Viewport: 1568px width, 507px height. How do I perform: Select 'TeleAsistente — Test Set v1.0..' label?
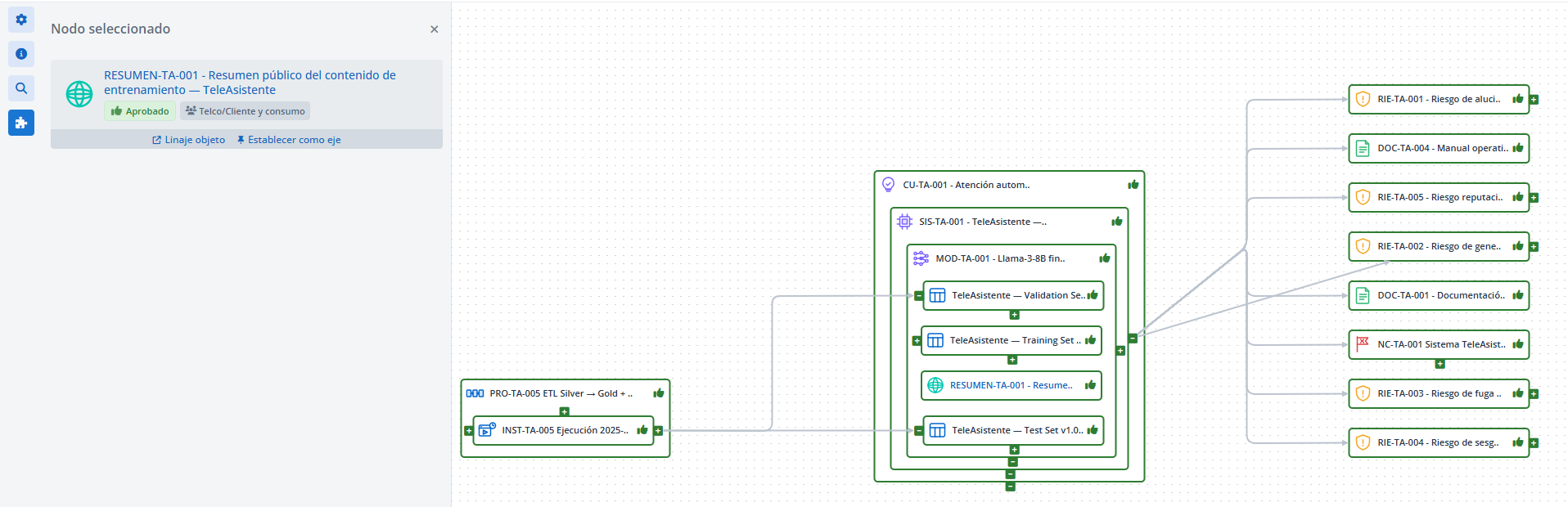click(x=1017, y=430)
